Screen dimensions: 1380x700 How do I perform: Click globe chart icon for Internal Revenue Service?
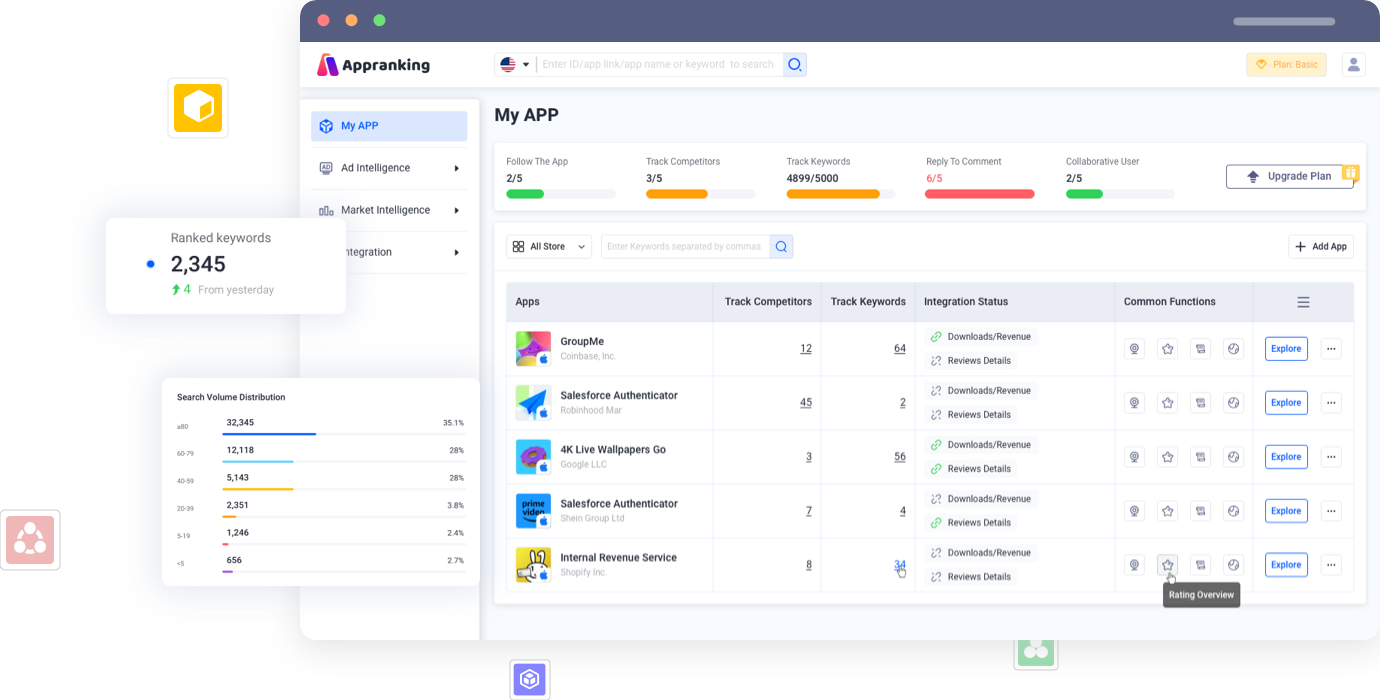tap(1233, 565)
